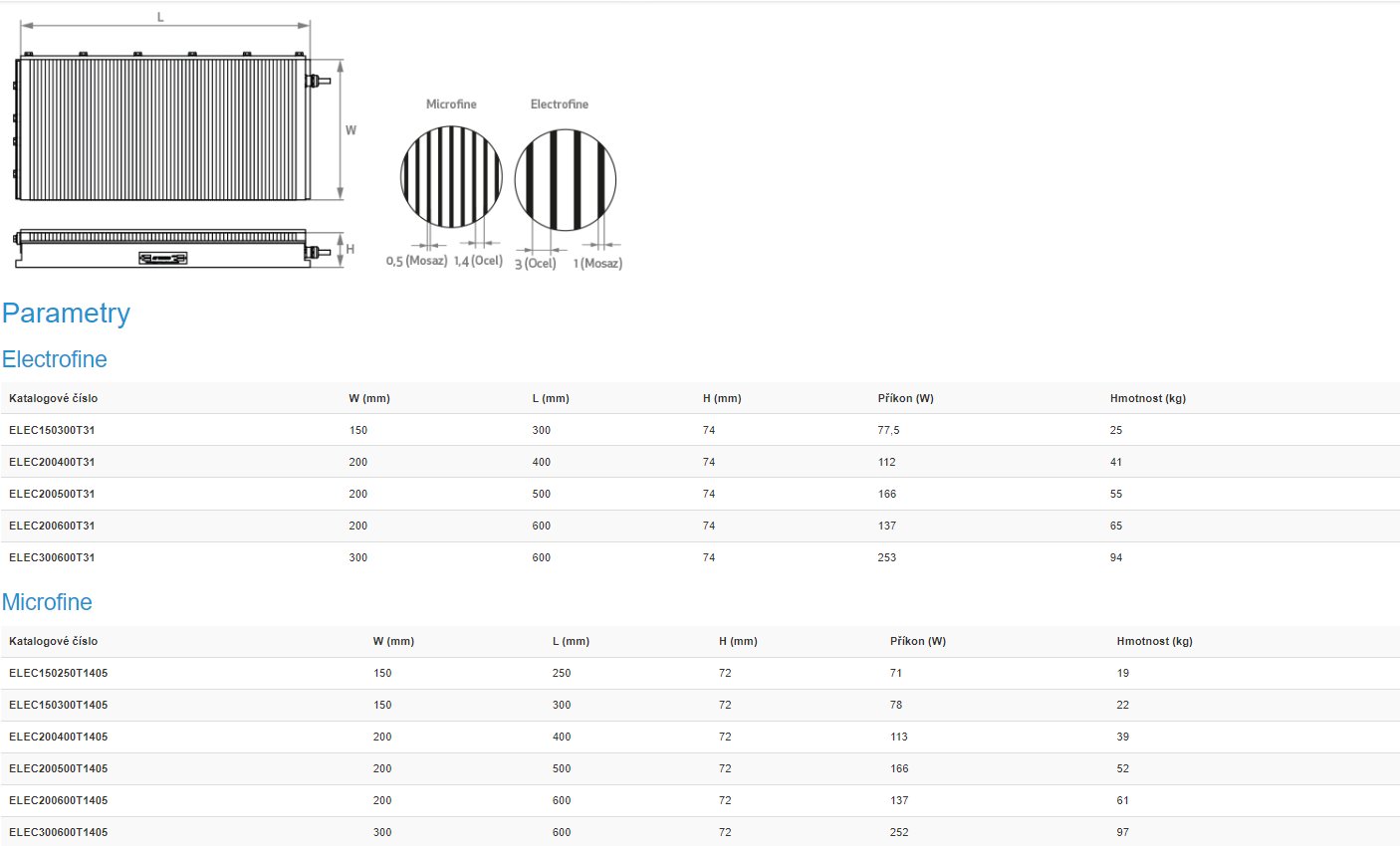Click the 1,4 (Ocel) dimension label

tap(478, 261)
